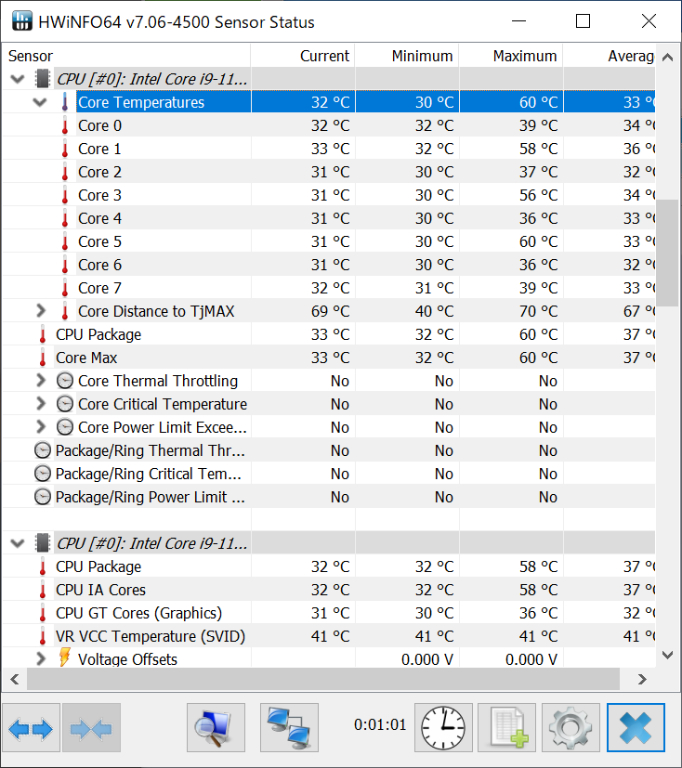Click Core 5 maximum value 60 °C
Screen dimensions: 682x768
[x=538, y=242]
